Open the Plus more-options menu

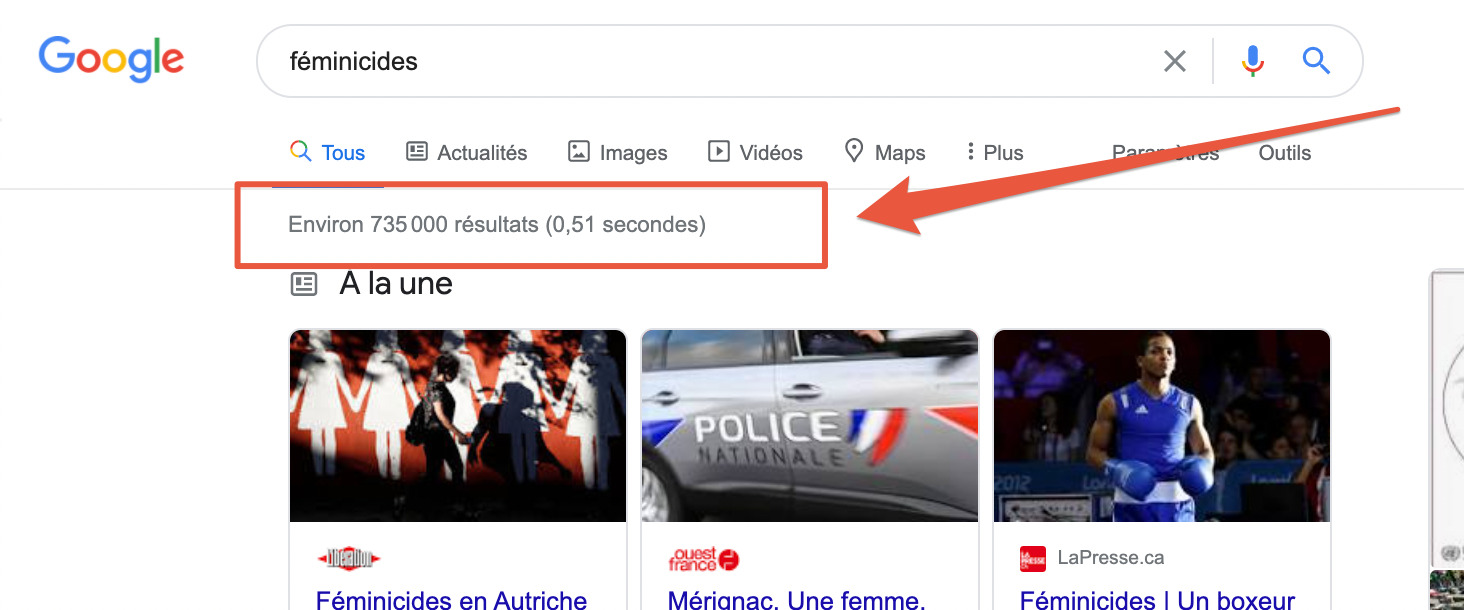pos(994,153)
